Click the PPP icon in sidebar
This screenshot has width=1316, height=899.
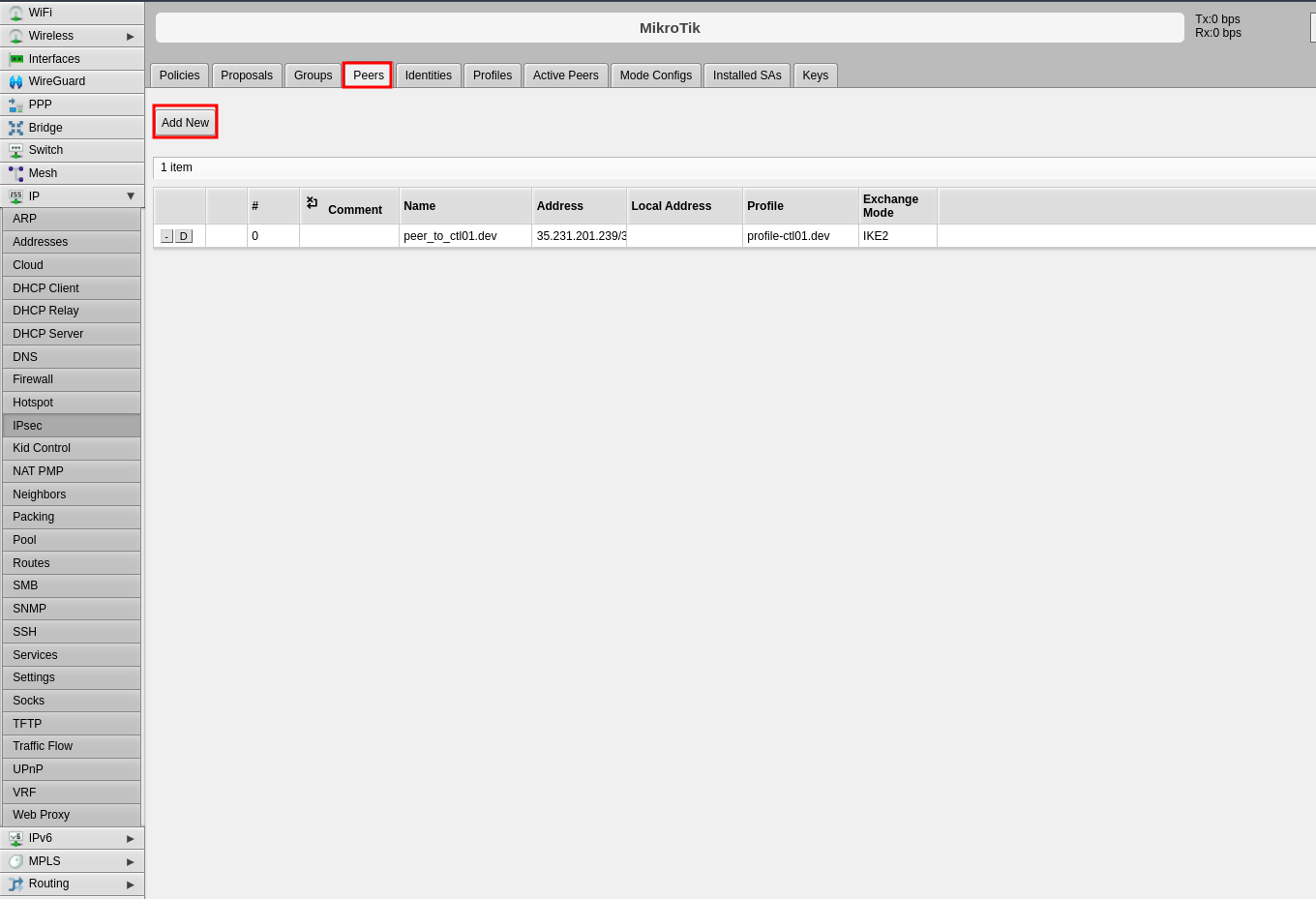pyautogui.click(x=15, y=105)
